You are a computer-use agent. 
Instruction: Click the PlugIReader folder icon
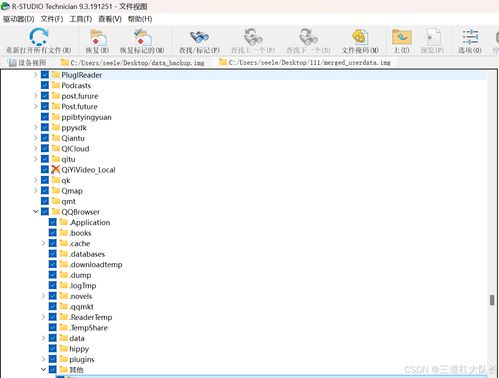click(x=56, y=75)
